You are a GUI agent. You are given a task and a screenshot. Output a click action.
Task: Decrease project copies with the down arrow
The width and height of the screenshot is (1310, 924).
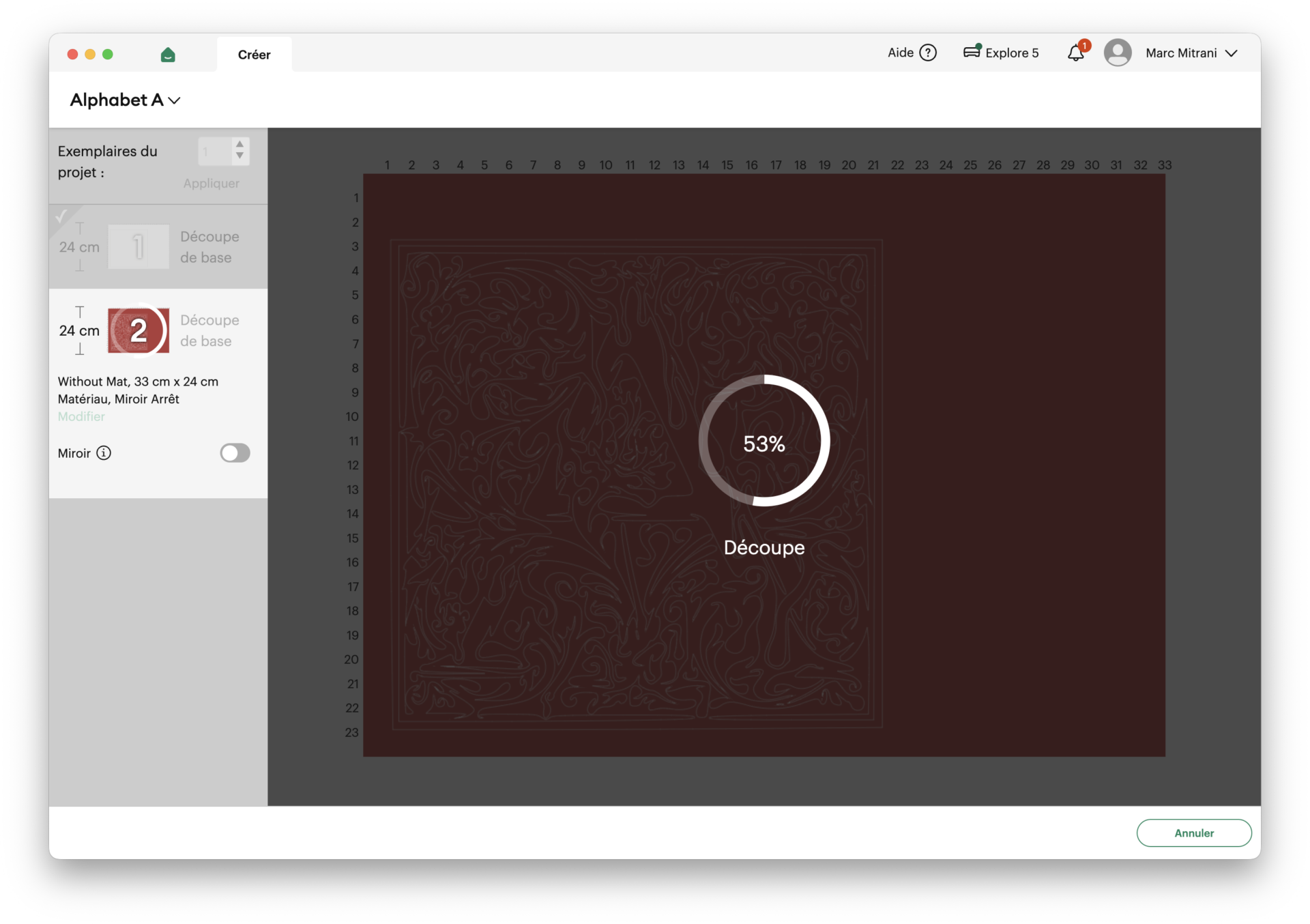coord(239,156)
